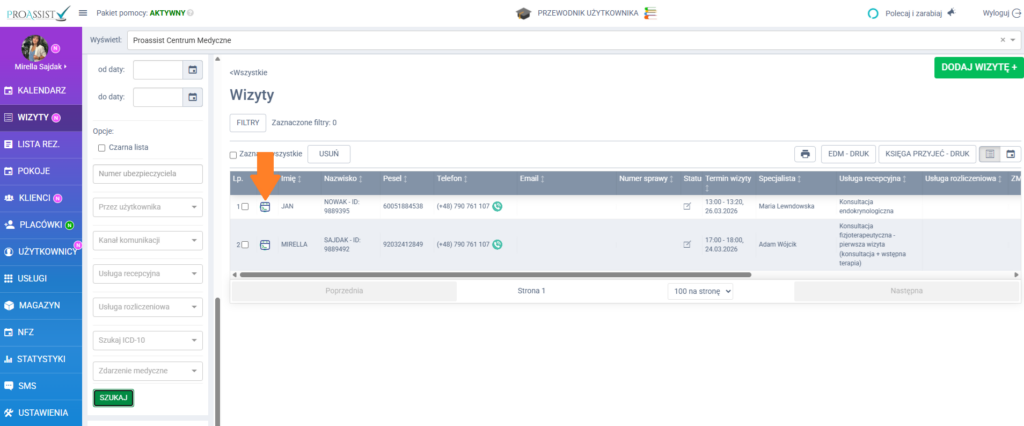Select the checkbox for row 1
Screen dimensions: 1024x426
245,207
